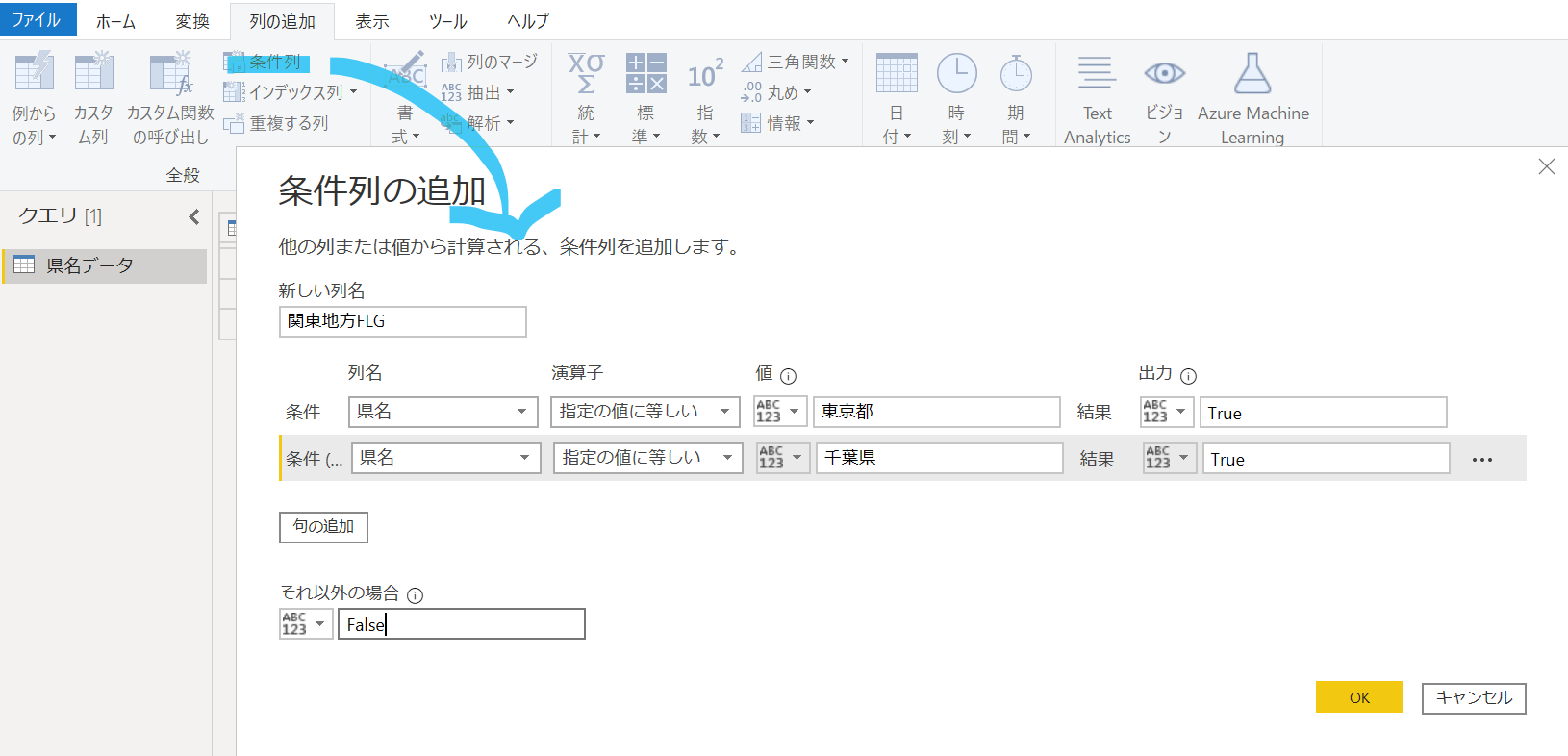Launch the ビジョン (Vision) eye icon

coord(1164,73)
